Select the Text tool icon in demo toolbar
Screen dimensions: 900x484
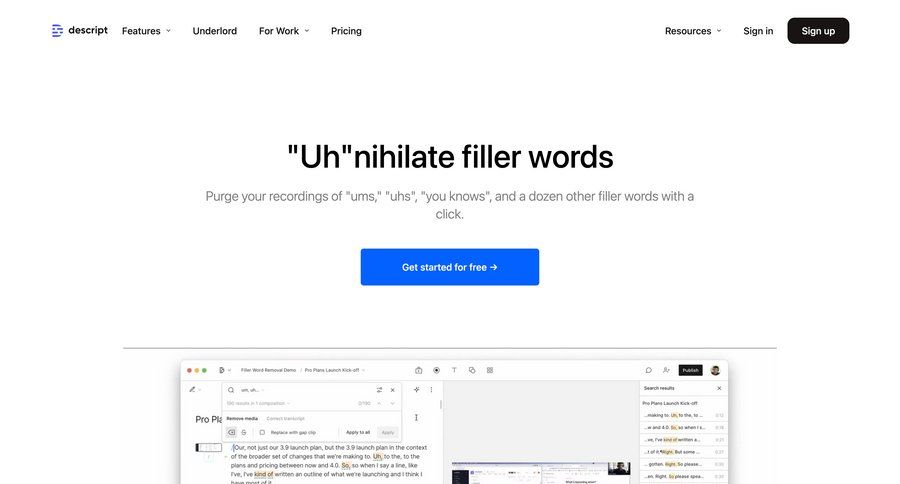(x=454, y=370)
